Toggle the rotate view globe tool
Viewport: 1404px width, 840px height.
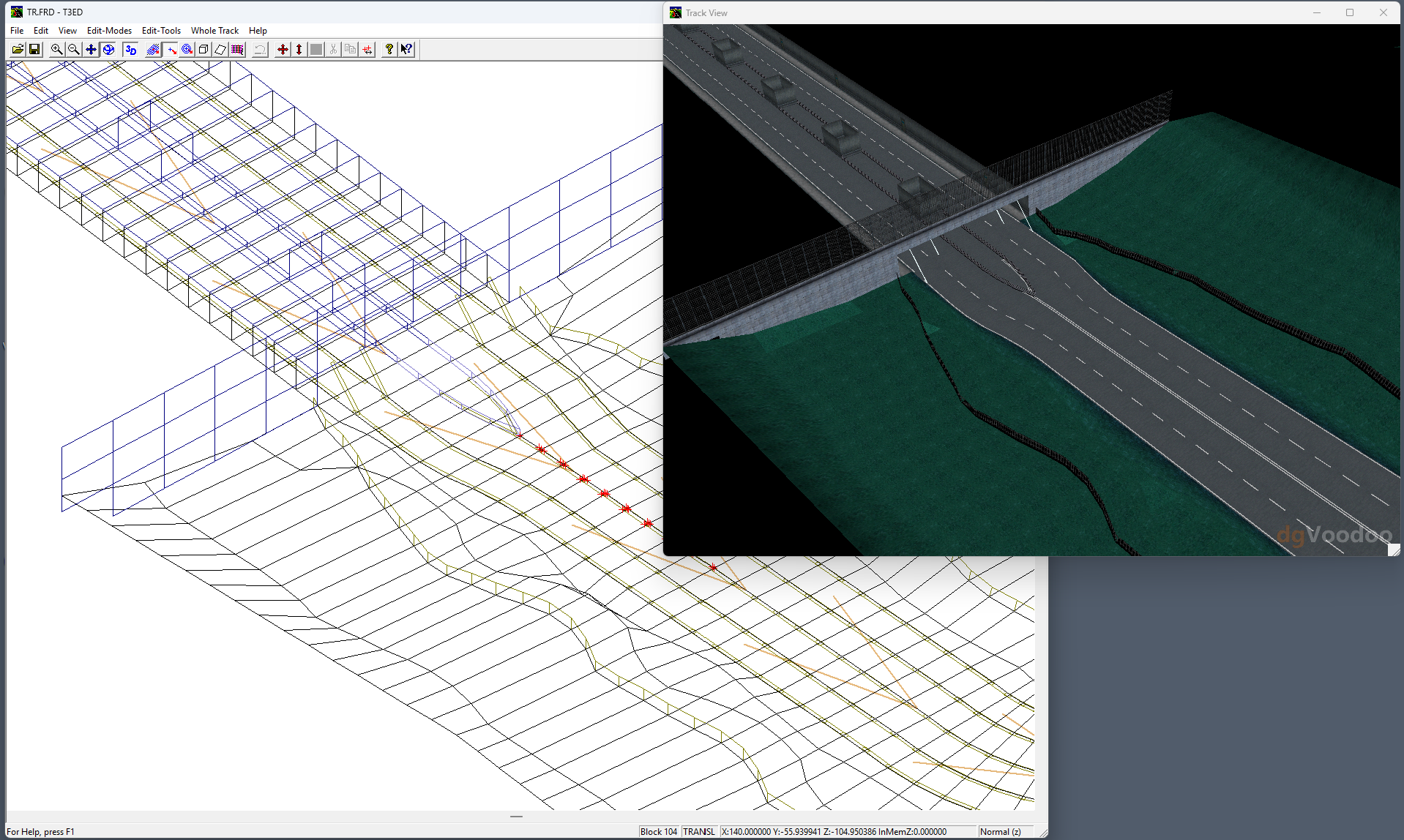(108, 49)
